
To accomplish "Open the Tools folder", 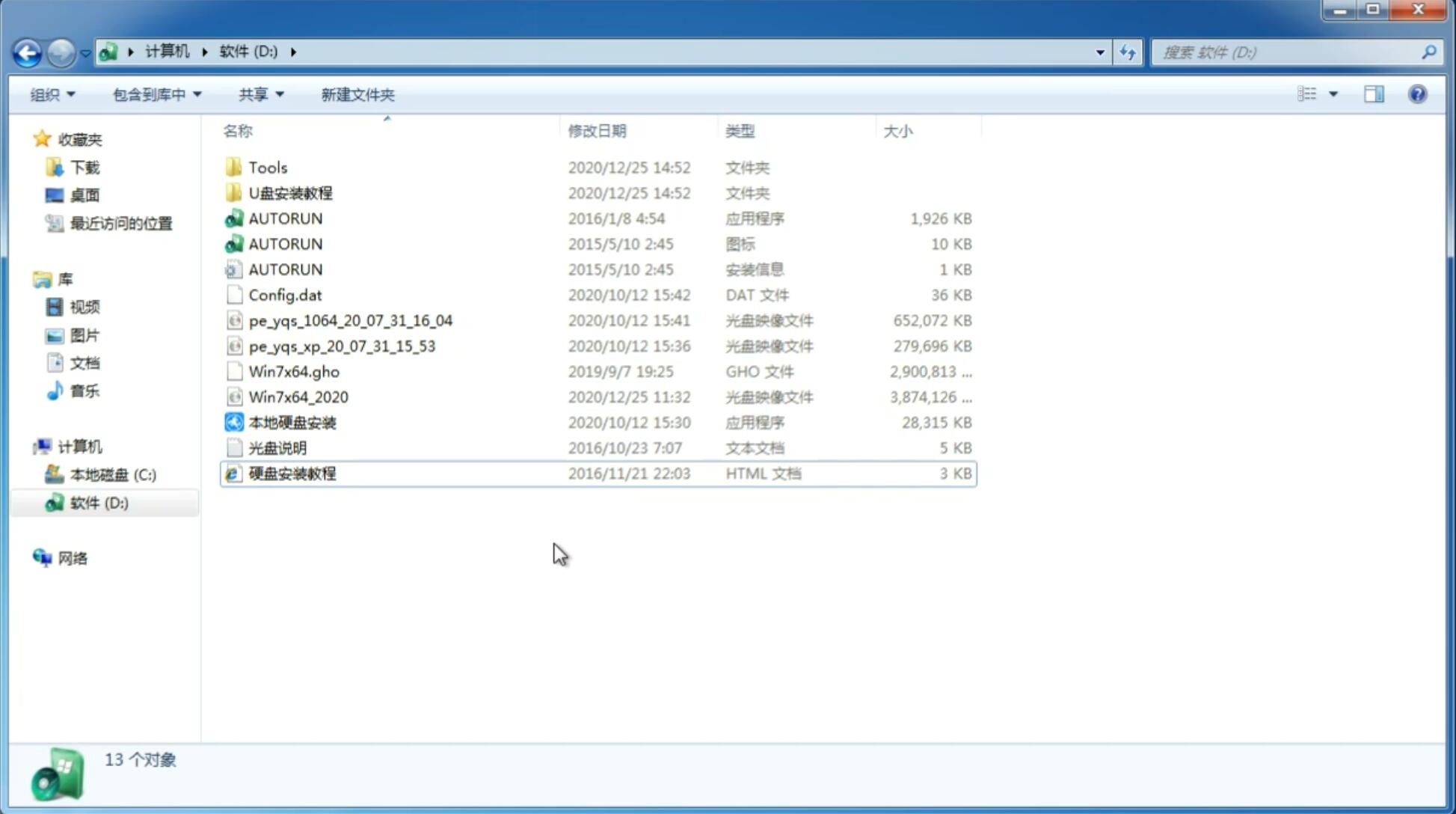I will pyautogui.click(x=268, y=167).
